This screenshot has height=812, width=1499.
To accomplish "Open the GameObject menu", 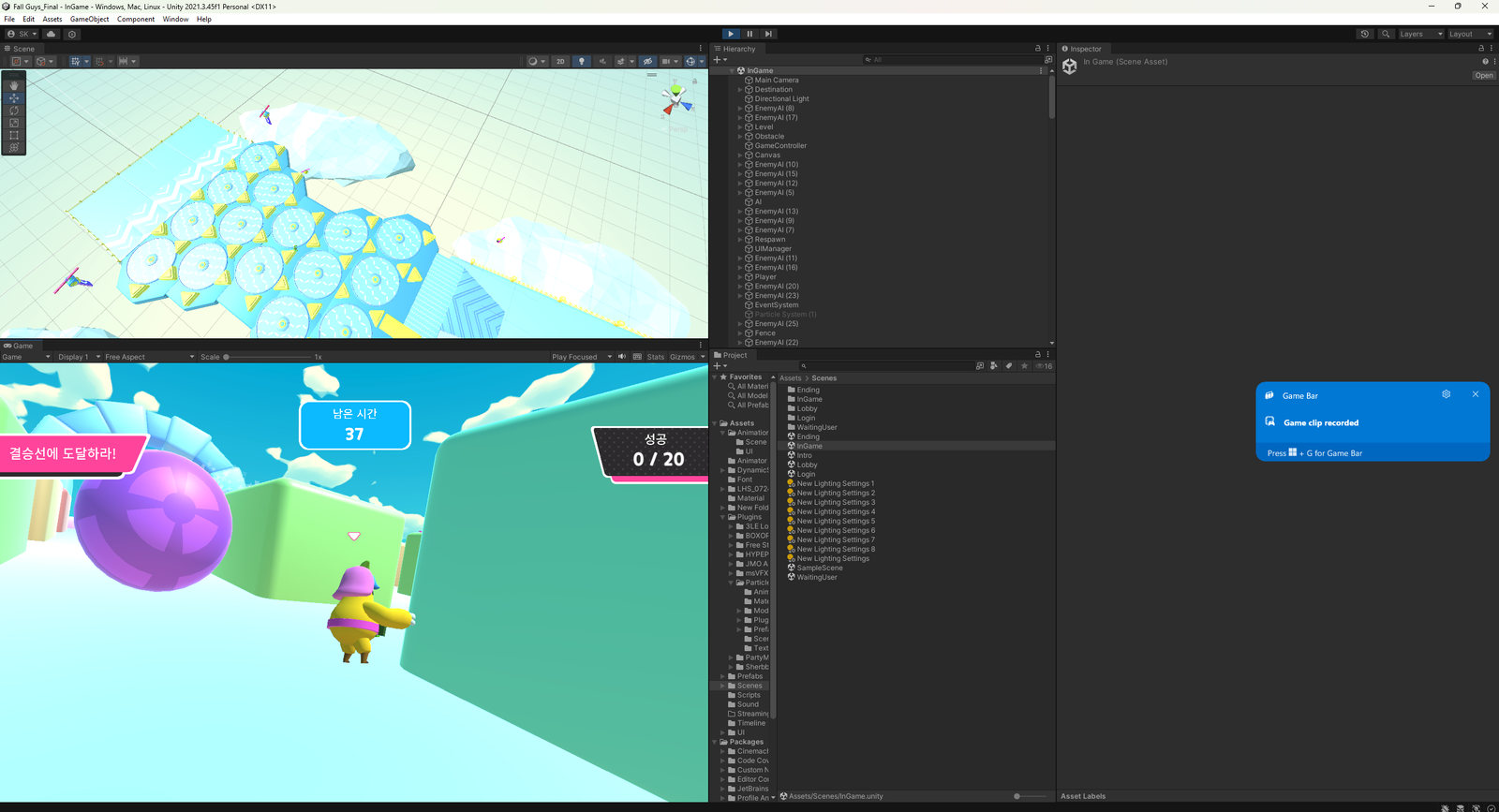I will click(89, 19).
